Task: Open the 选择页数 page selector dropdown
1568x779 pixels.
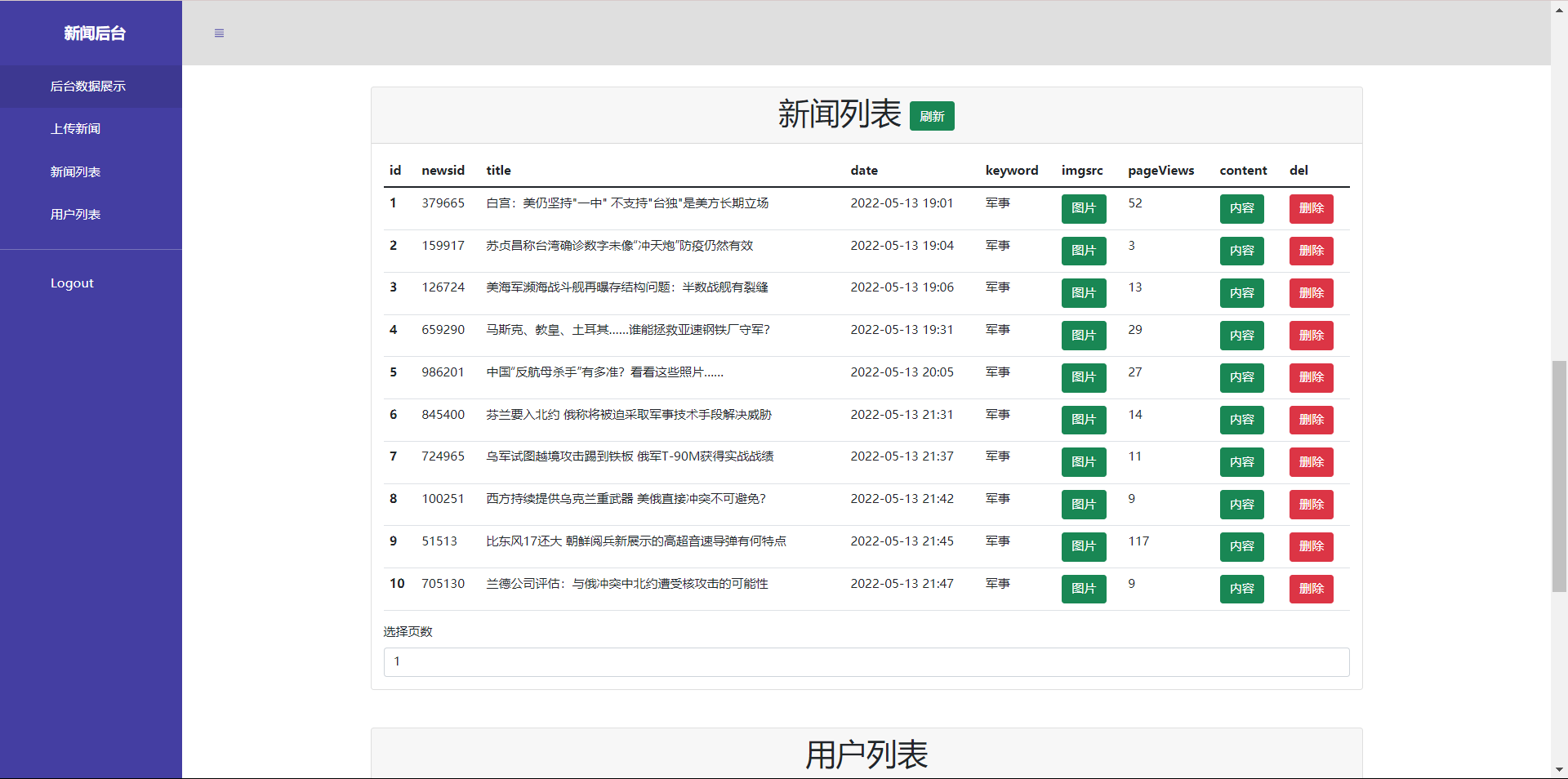Action: click(866, 662)
